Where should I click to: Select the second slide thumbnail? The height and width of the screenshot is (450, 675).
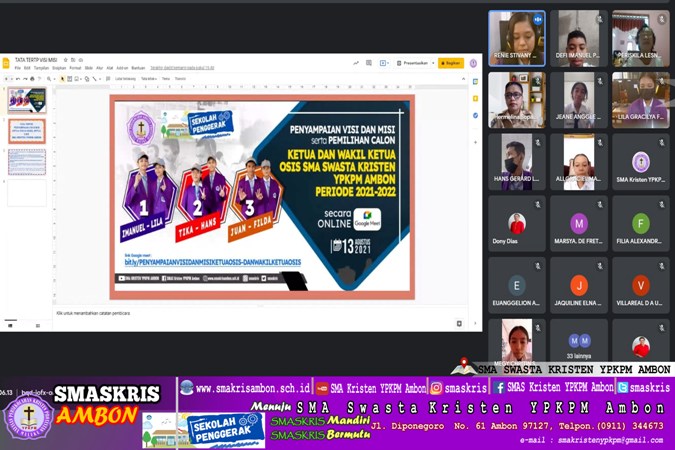click(27, 131)
